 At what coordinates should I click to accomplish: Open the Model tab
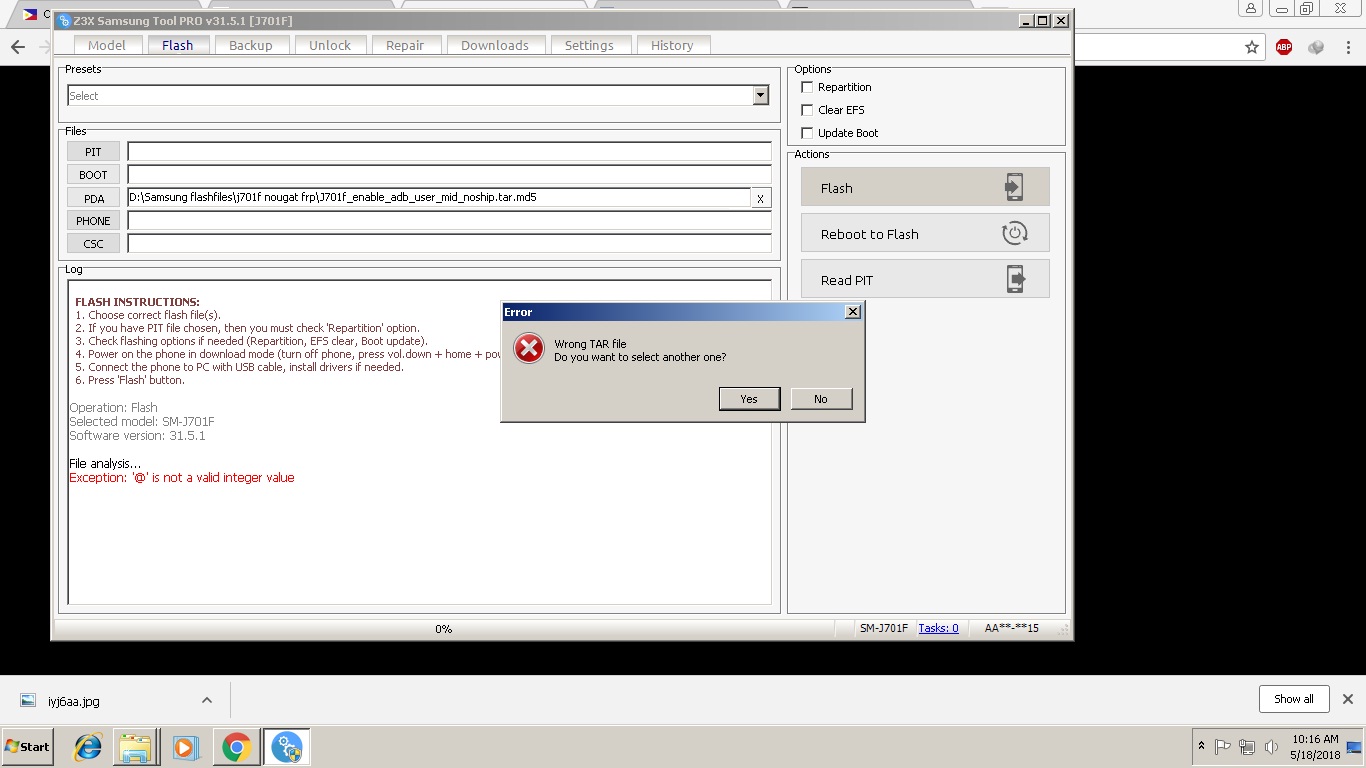107,45
